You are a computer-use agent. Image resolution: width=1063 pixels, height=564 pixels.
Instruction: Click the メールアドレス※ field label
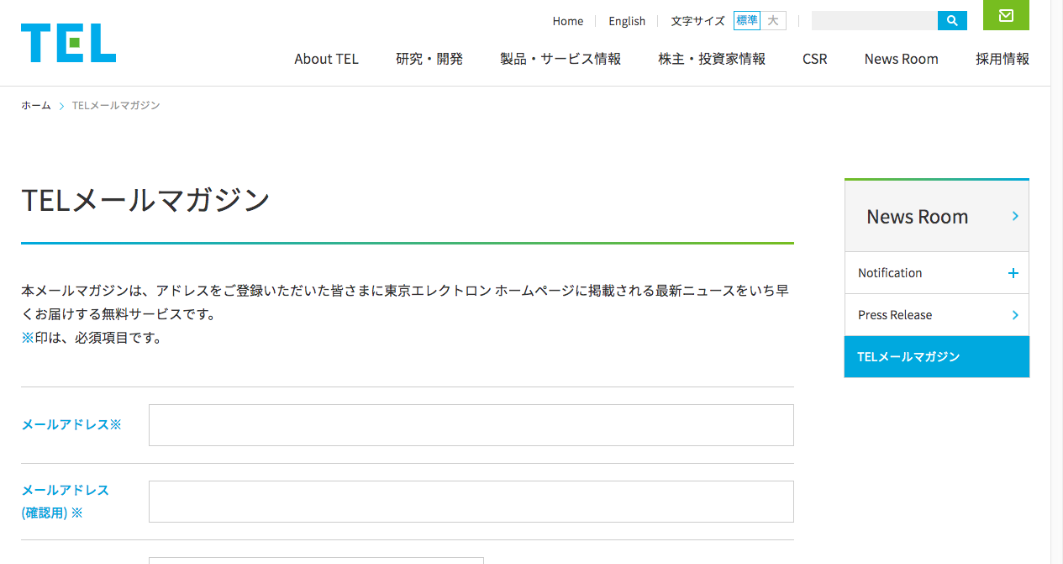[x=71, y=424]
